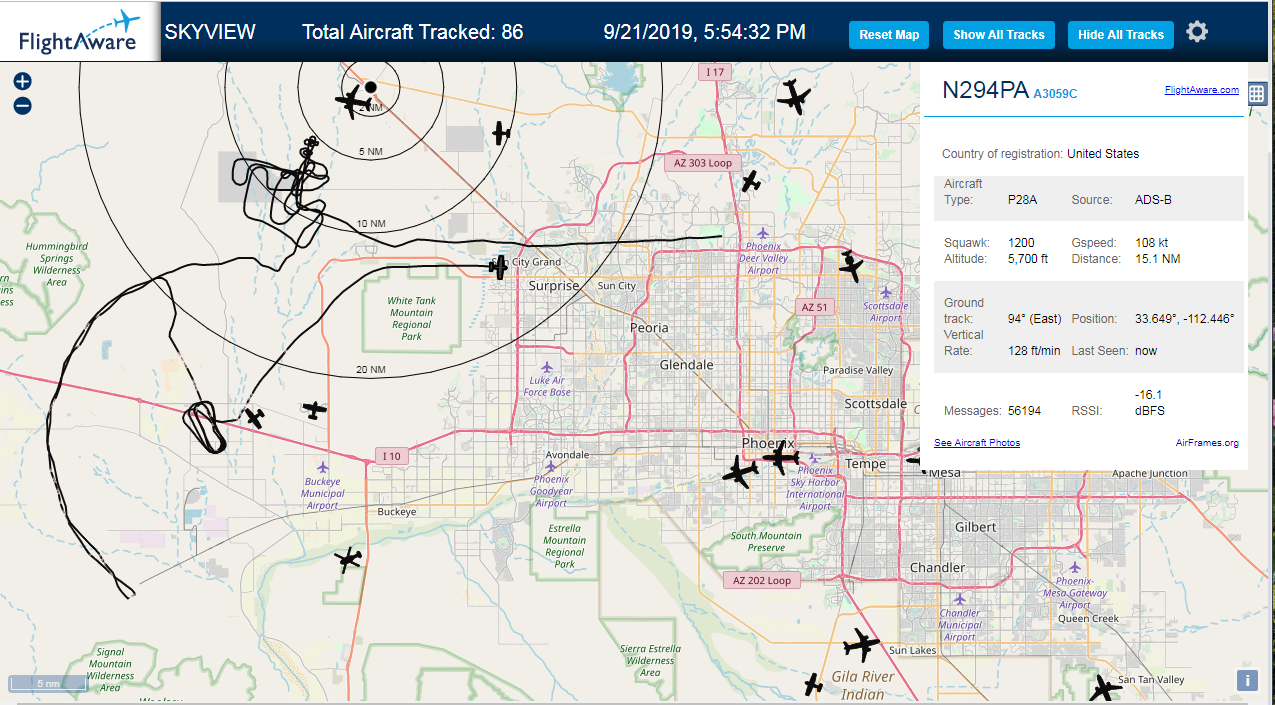Select the aircraft right of I 17 label
This screenshot has height=705, width=1275.
794,96
